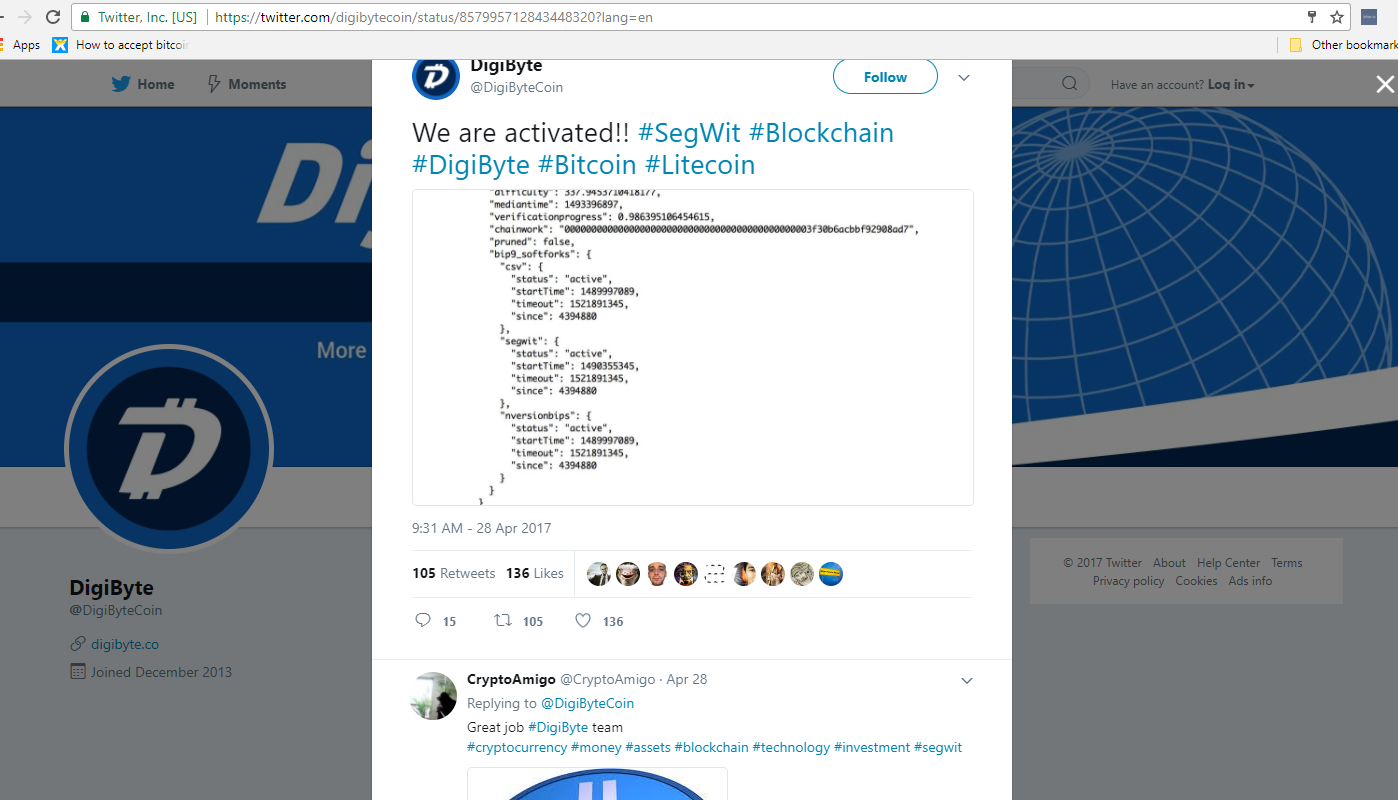Open the Log in dropdown
The width and height of the screenshot is (1398, 800).
pos(1231,85)
